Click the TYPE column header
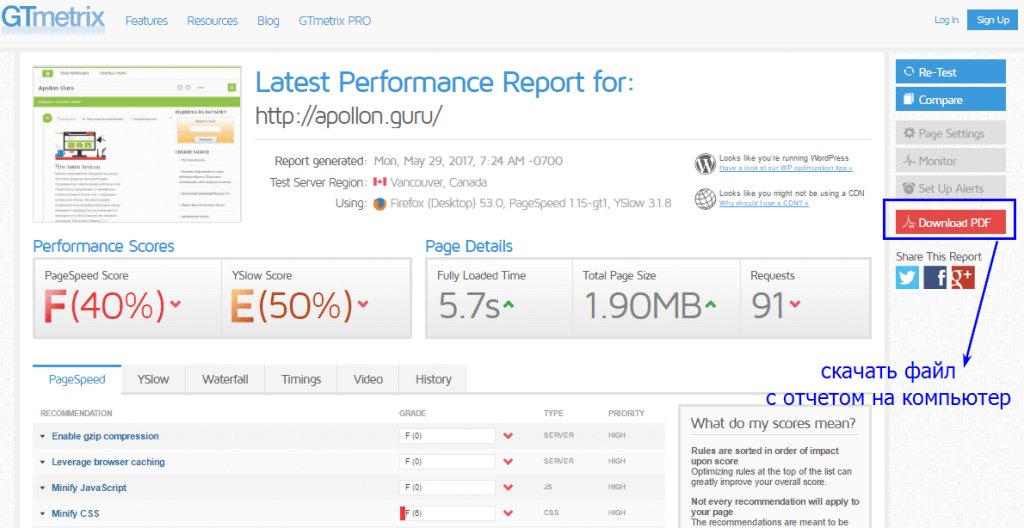The height and width of the screenshot is (528, 1024). pyautogui.click(x=553, y=413)
